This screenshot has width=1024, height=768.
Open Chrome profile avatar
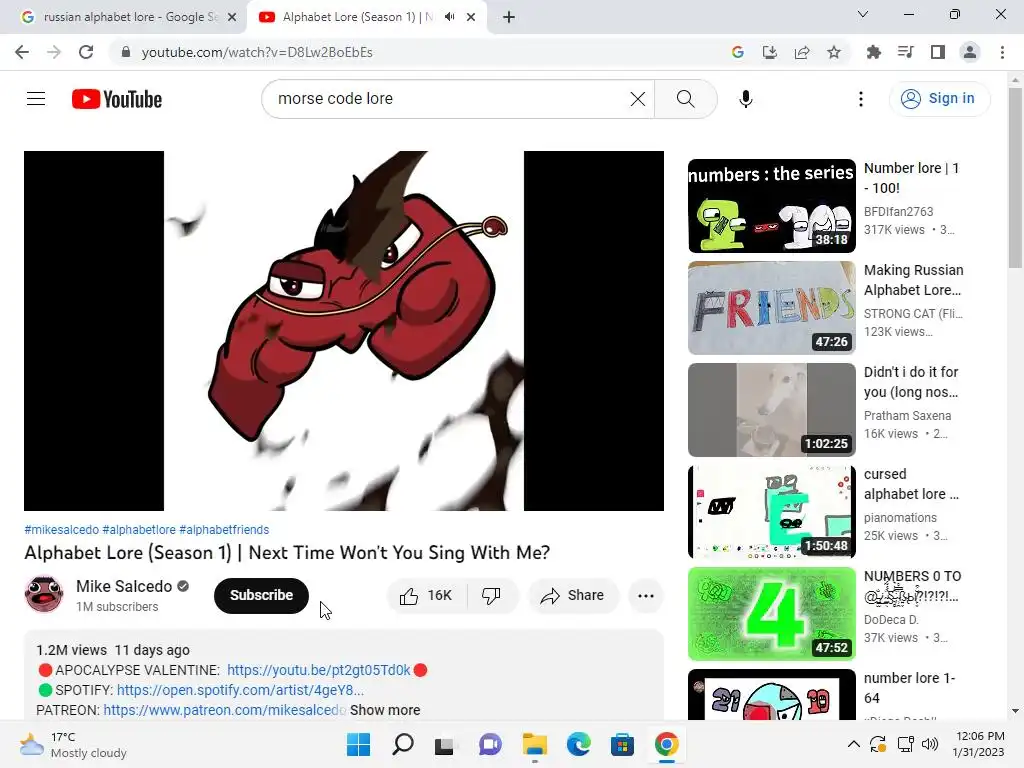[969, 52]
